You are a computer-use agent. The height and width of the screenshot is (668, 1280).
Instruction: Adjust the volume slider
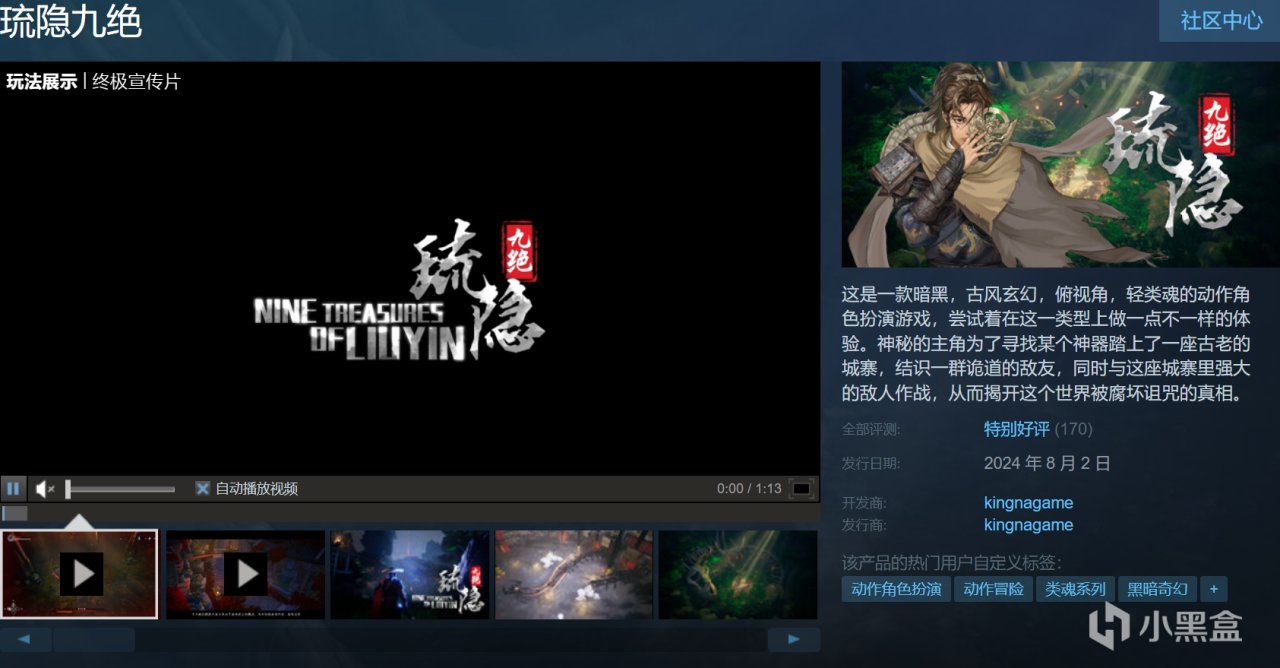pyautogui.click(x=120, y=489)
